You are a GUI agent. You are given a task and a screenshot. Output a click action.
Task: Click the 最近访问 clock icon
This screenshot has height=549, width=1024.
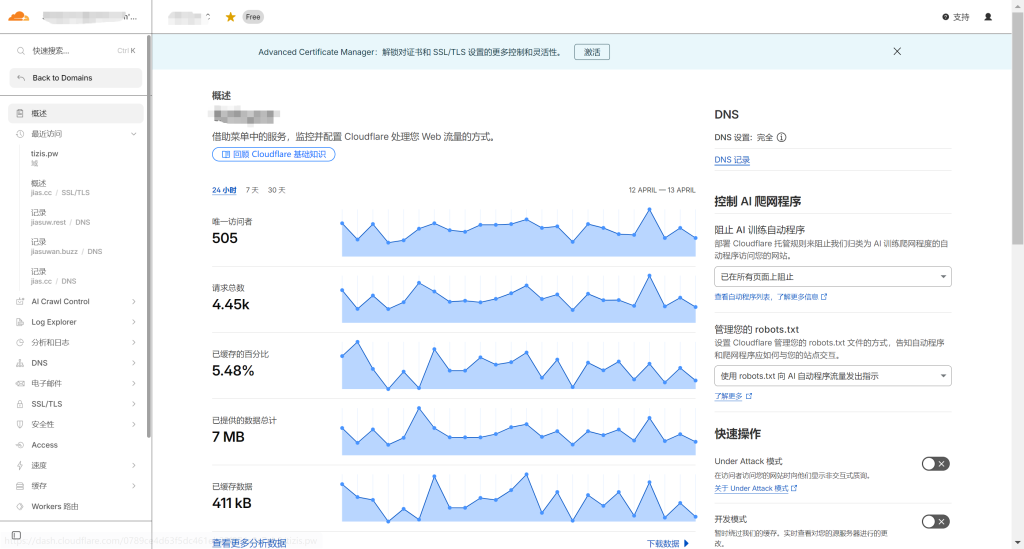[20, 134]
